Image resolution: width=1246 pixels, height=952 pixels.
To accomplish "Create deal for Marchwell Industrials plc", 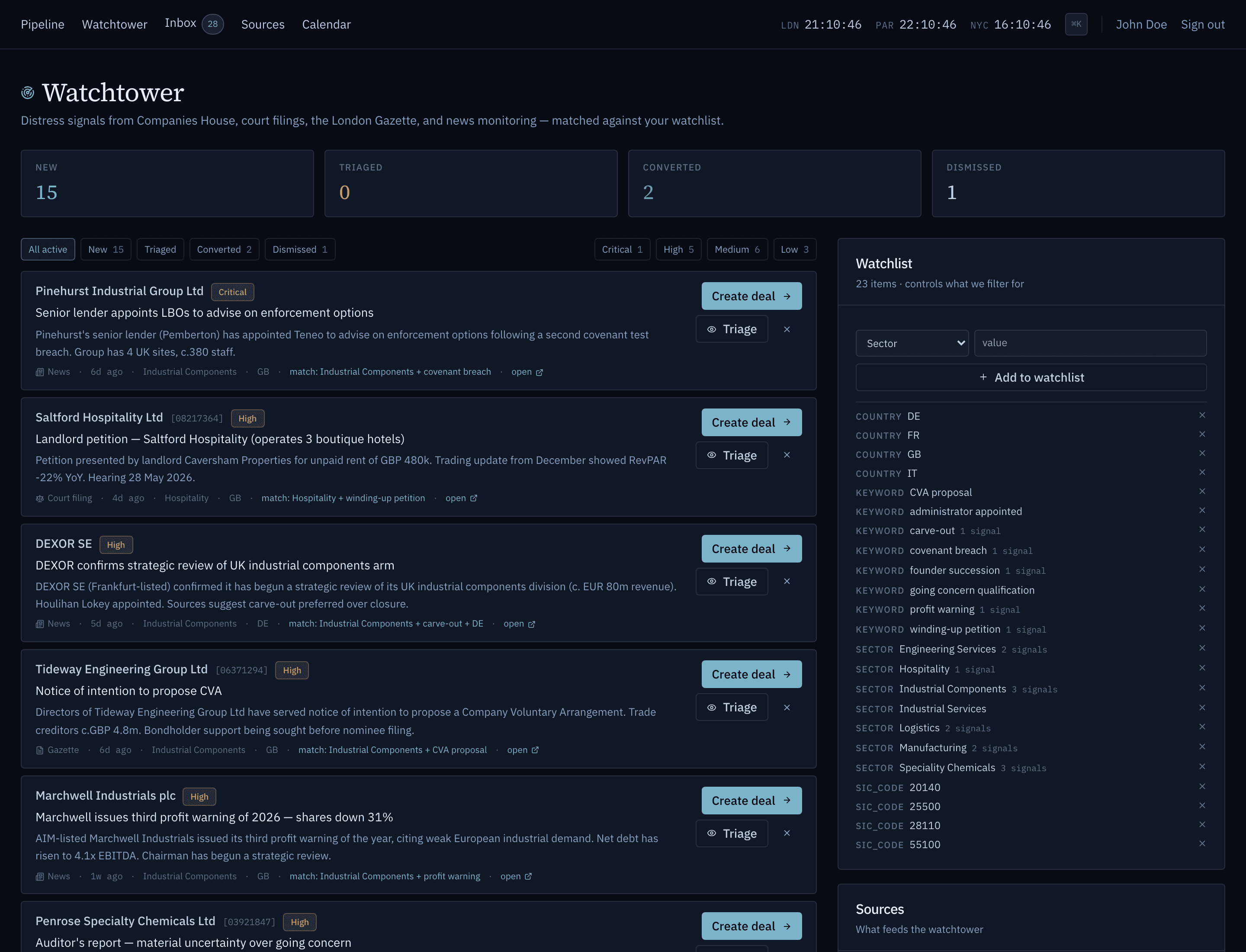I will pyautogui.click(x=751, y=801).
